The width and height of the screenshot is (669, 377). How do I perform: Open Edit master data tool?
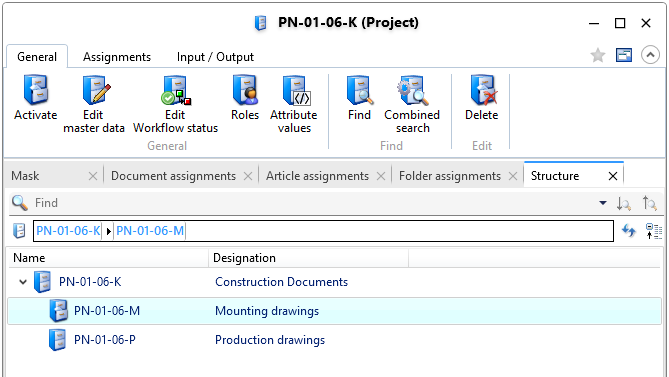coord(96,90)
